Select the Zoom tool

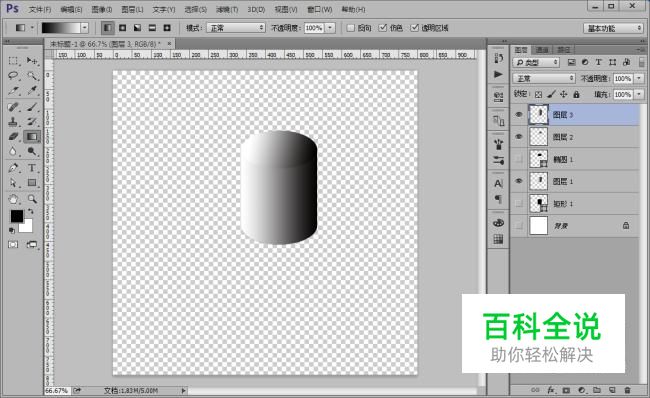click(32, 199)
